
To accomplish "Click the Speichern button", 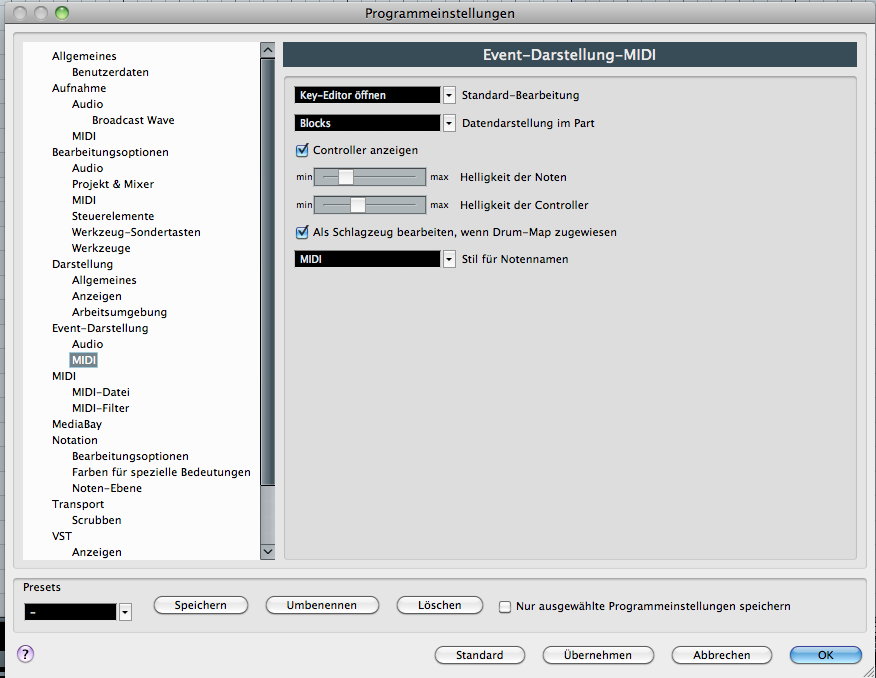I will tap(201, 605).
